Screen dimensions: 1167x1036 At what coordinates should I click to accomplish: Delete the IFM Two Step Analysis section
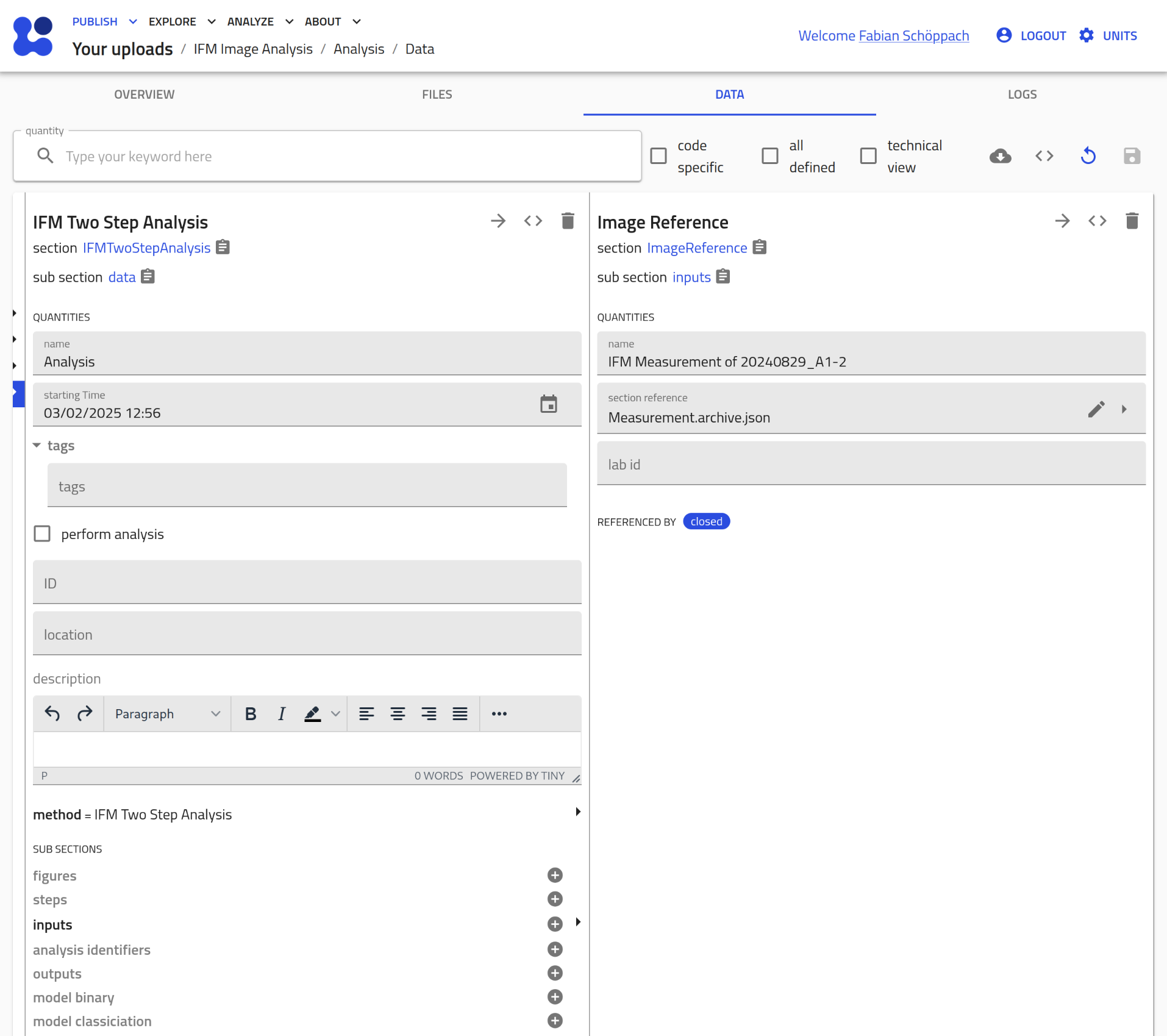click(567, 221)
